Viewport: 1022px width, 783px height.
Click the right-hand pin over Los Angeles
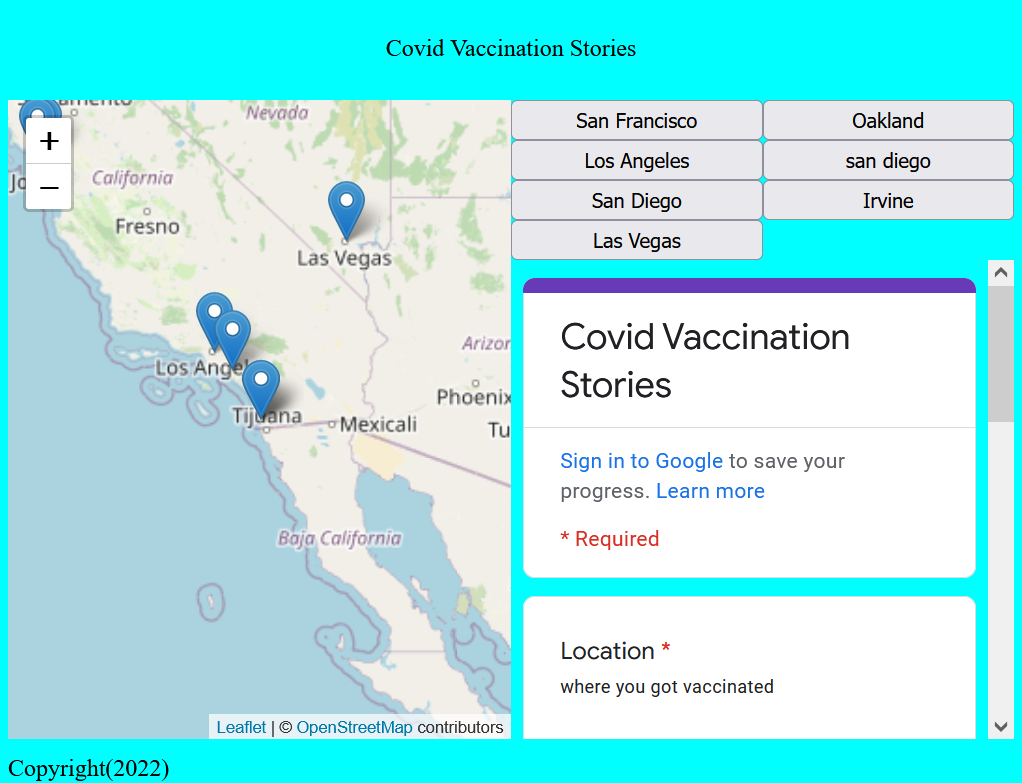point(233,336)
